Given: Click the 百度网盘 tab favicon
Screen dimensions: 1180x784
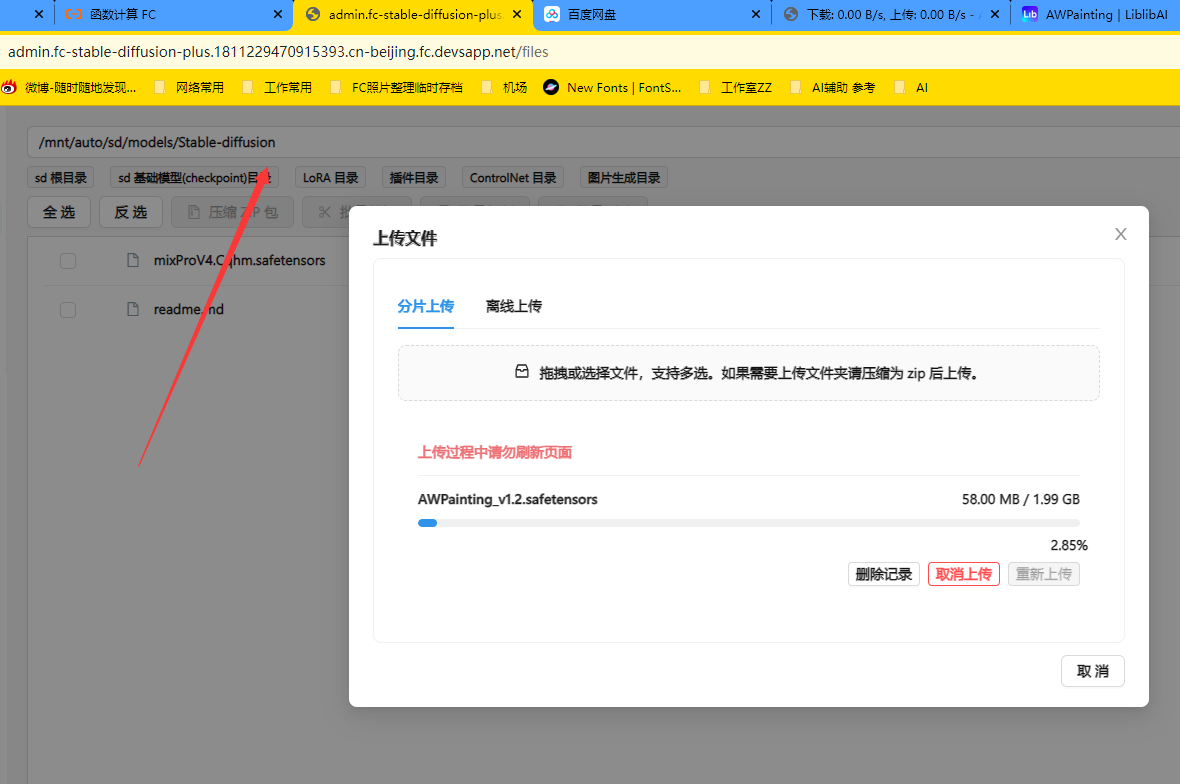Looking at the screenshot, I should pyautogui.click(x=552, y=14).
